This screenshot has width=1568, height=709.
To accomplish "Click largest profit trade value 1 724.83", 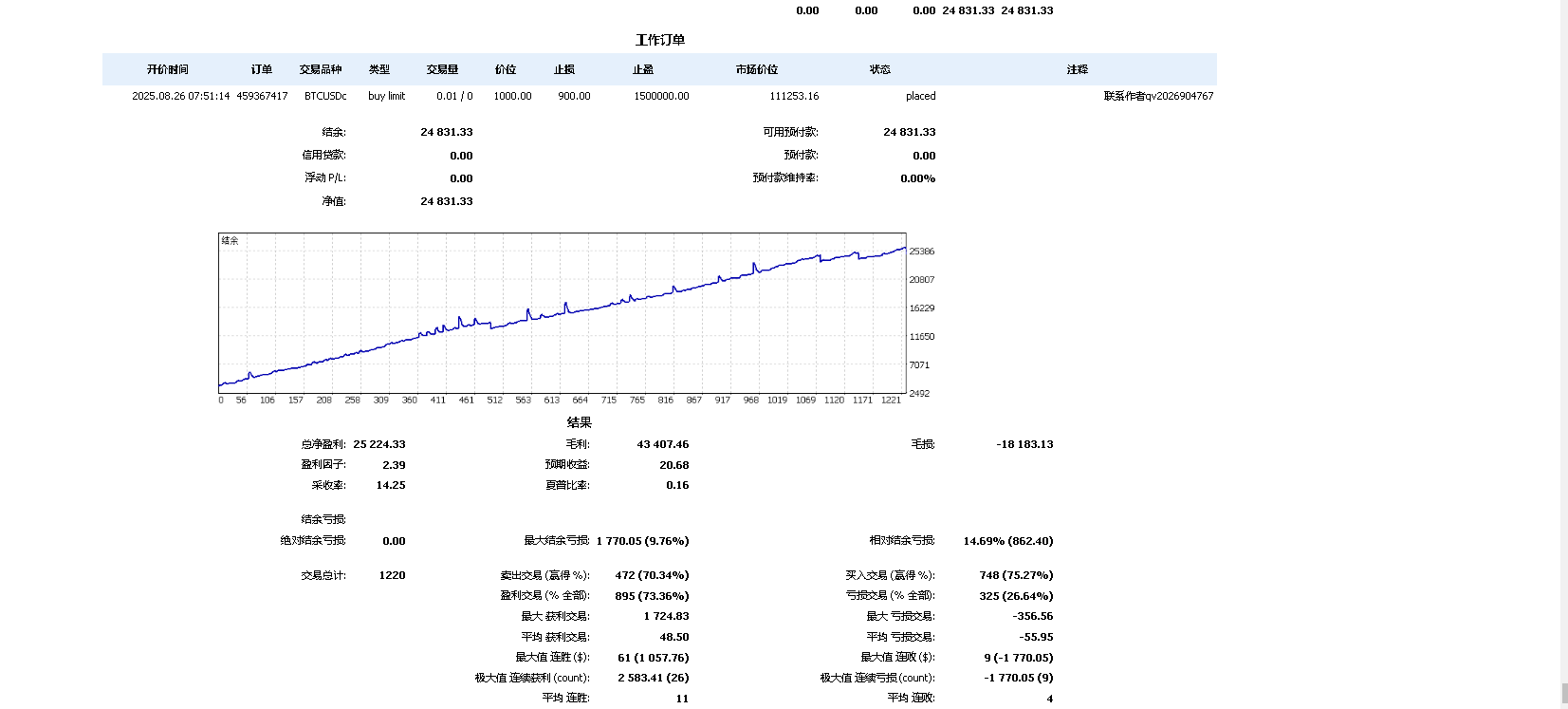I will coord(666,616).
